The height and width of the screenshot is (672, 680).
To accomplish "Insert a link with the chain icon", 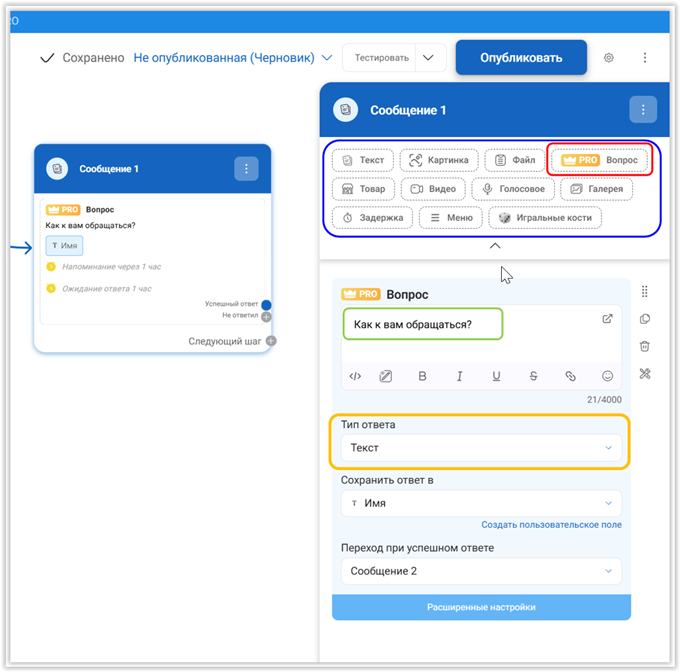I will coord(570,376).
